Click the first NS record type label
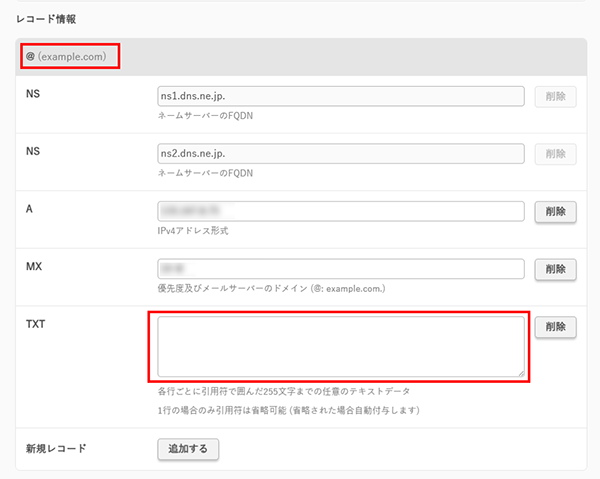 pyautogui.click(x=33, y=92)
